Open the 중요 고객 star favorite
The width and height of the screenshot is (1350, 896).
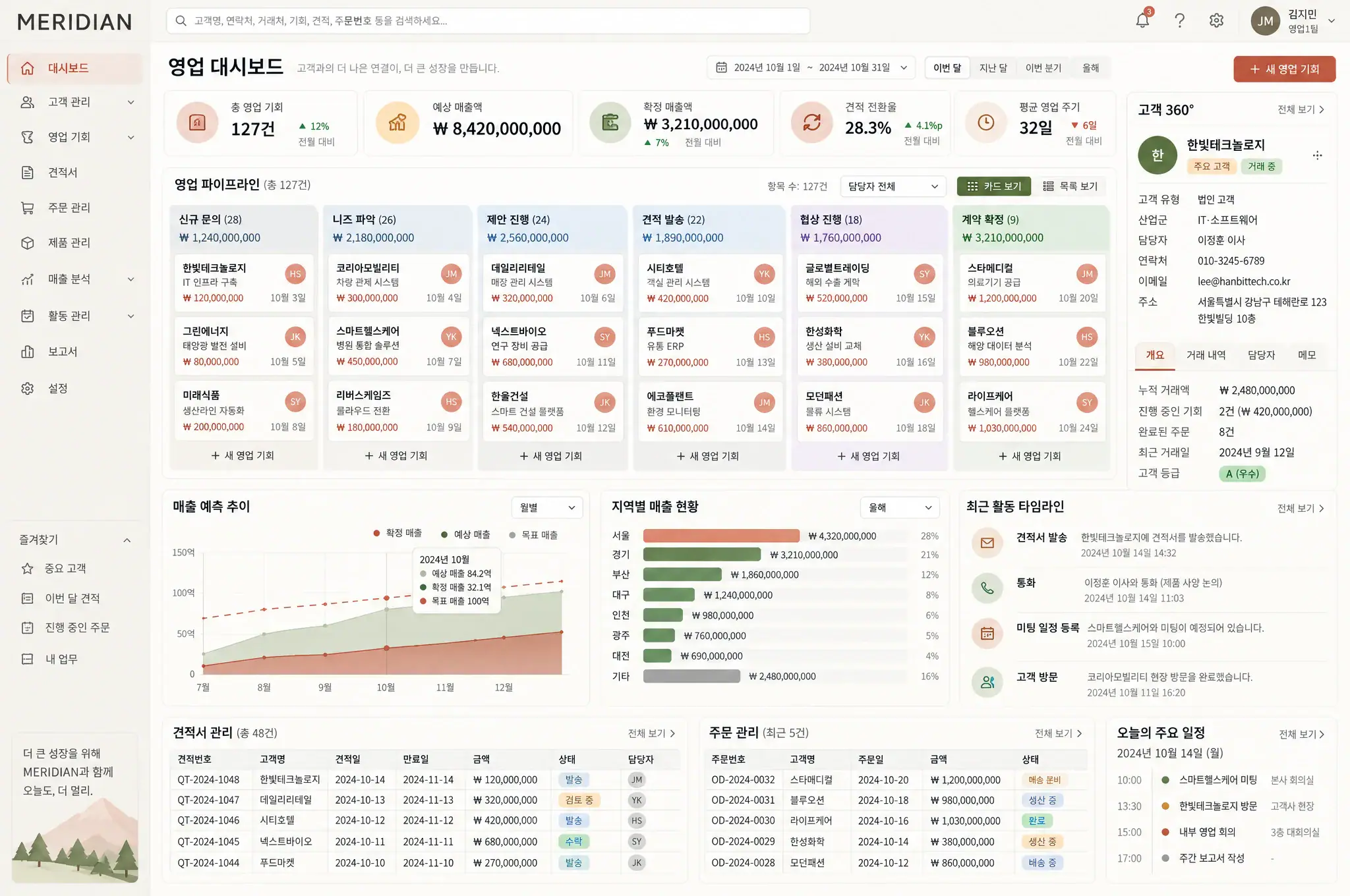click(x=27, y=568)
